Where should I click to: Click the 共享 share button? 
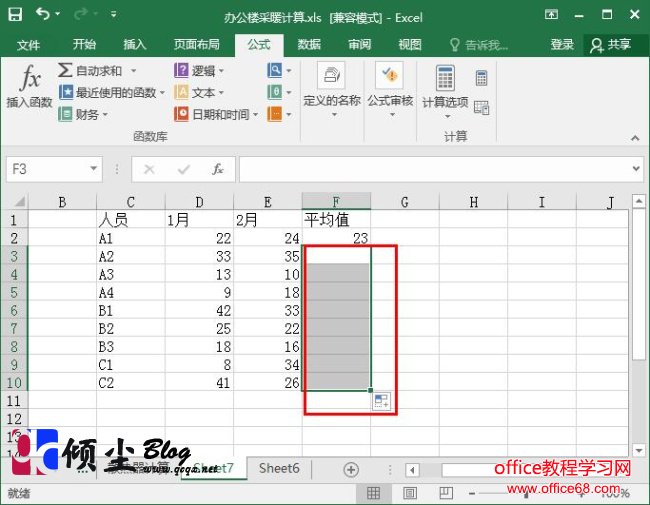(611, 45)
